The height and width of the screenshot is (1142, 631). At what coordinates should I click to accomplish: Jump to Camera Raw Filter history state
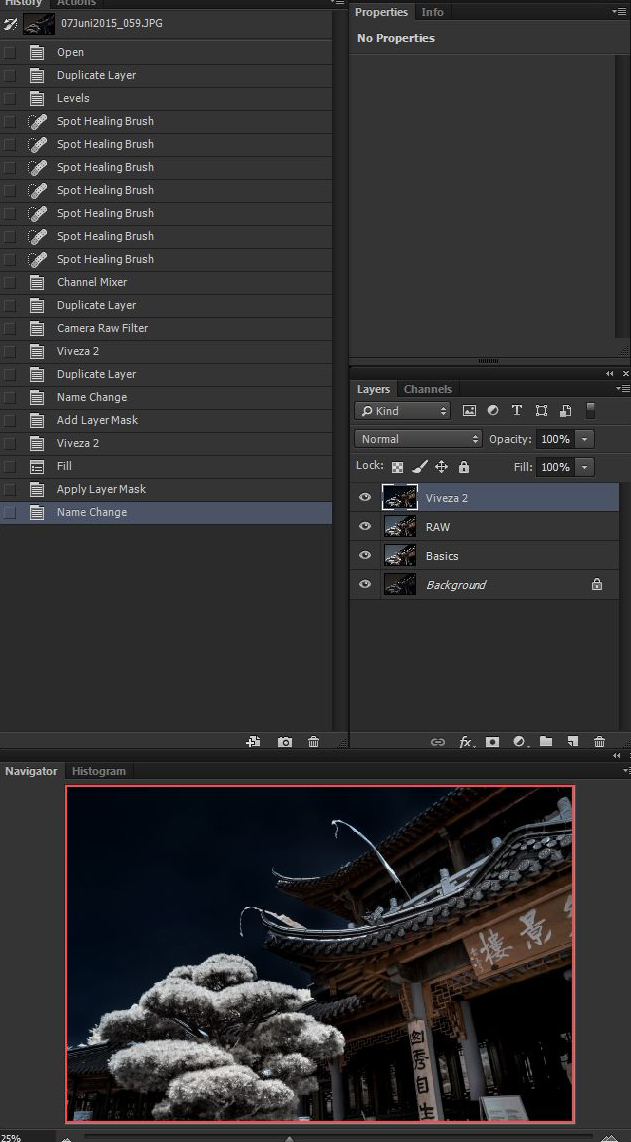[102, 328]
